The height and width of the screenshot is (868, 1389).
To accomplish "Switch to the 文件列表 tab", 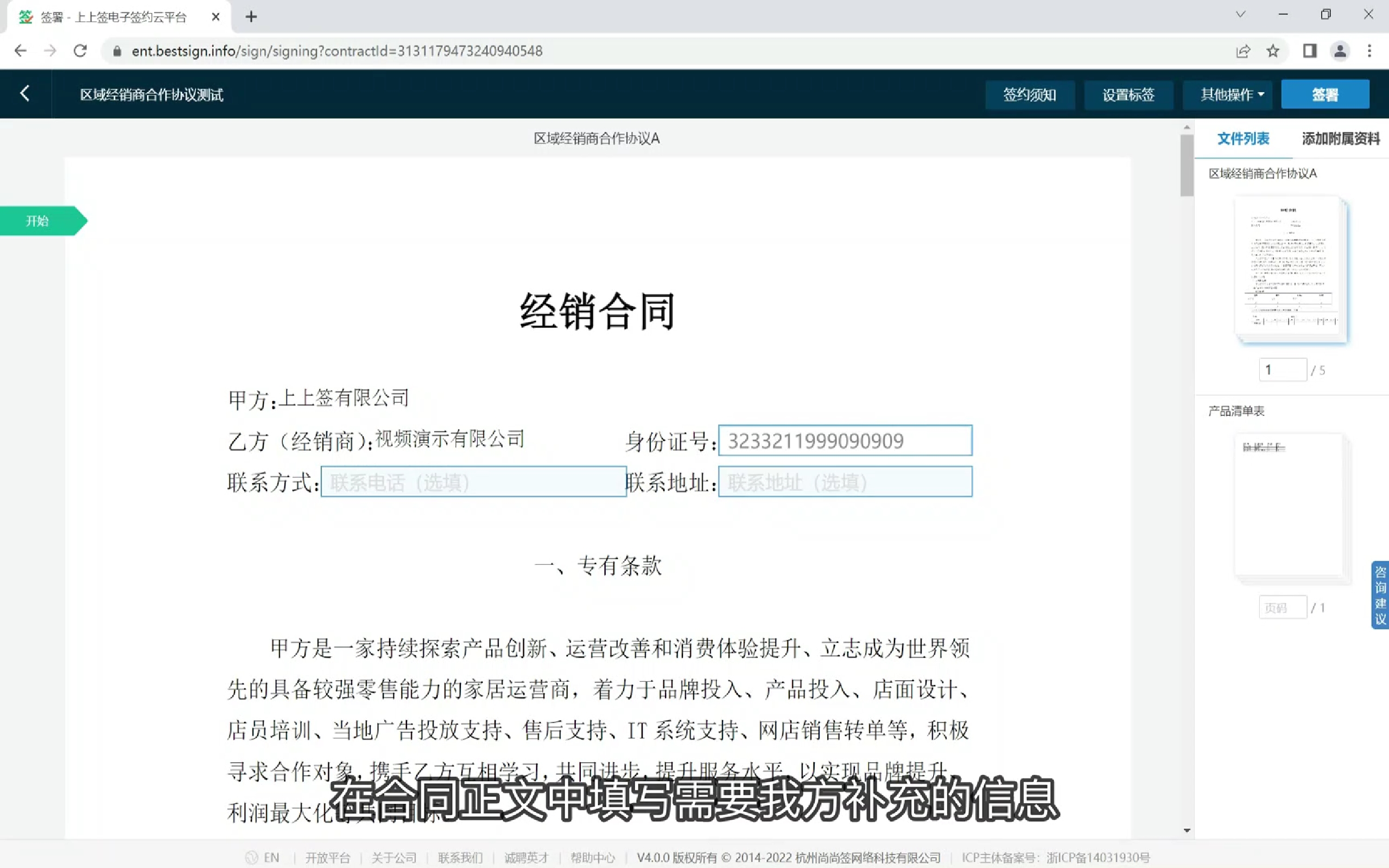I will click(1243, 138).
